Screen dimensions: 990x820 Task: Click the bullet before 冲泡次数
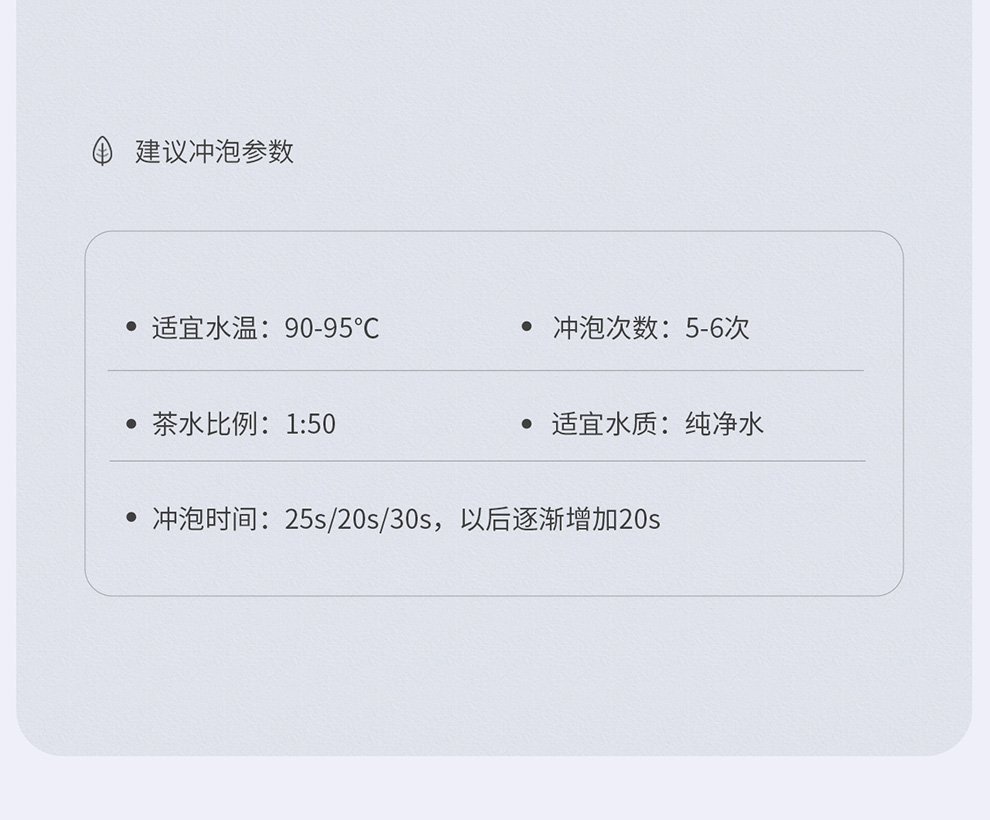527,326
